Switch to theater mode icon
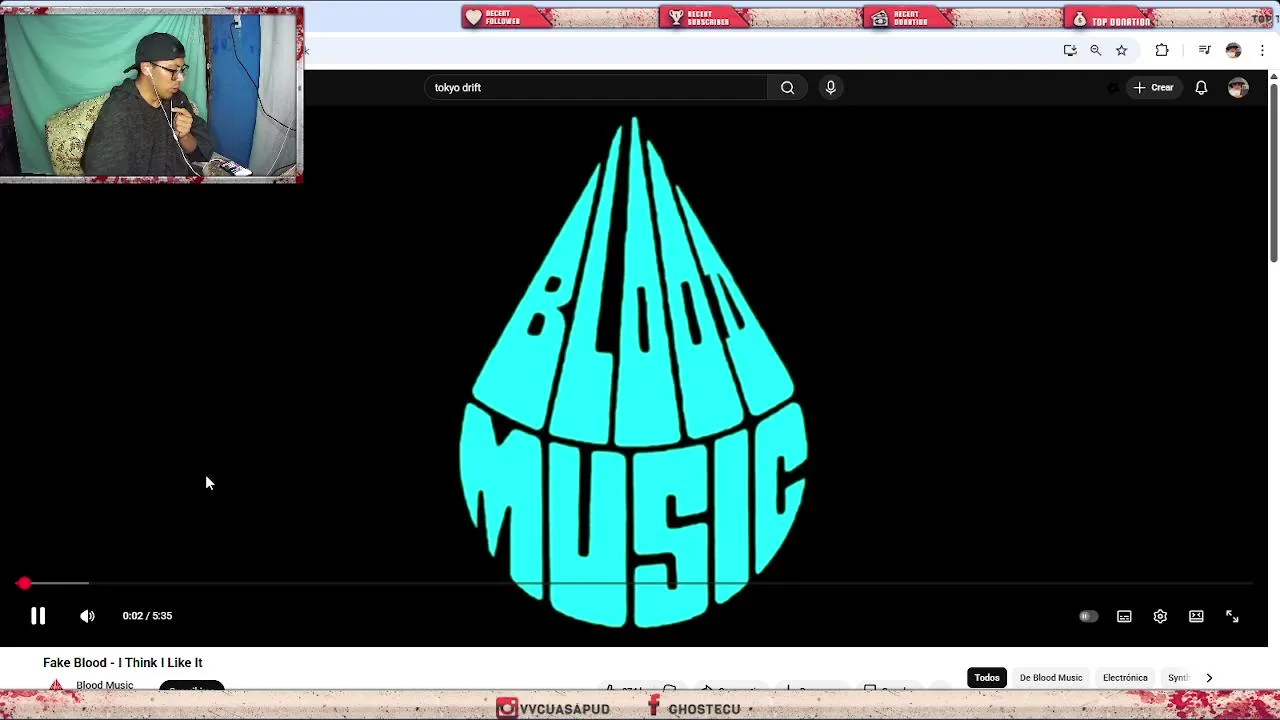 click(x=1196, y=616)
